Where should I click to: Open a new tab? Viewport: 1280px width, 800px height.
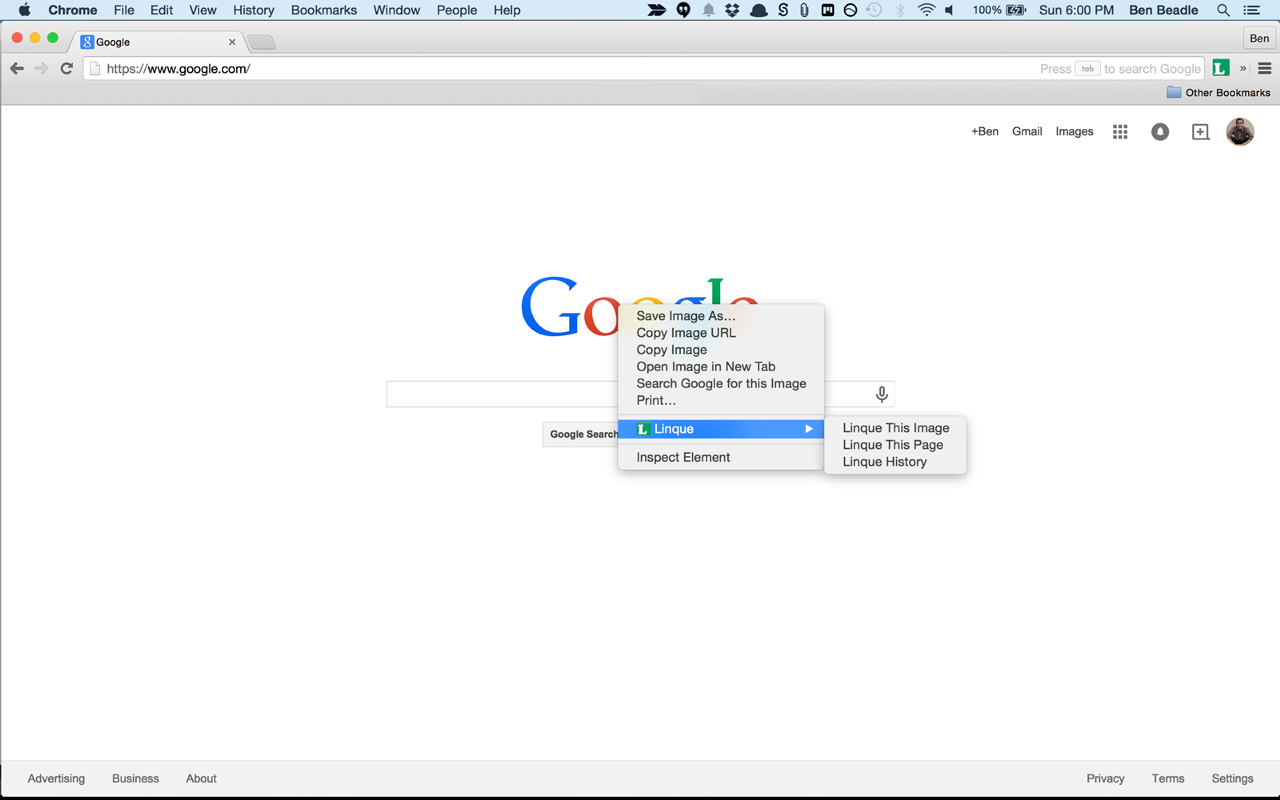pyautogui.click(x=261, y=42)
